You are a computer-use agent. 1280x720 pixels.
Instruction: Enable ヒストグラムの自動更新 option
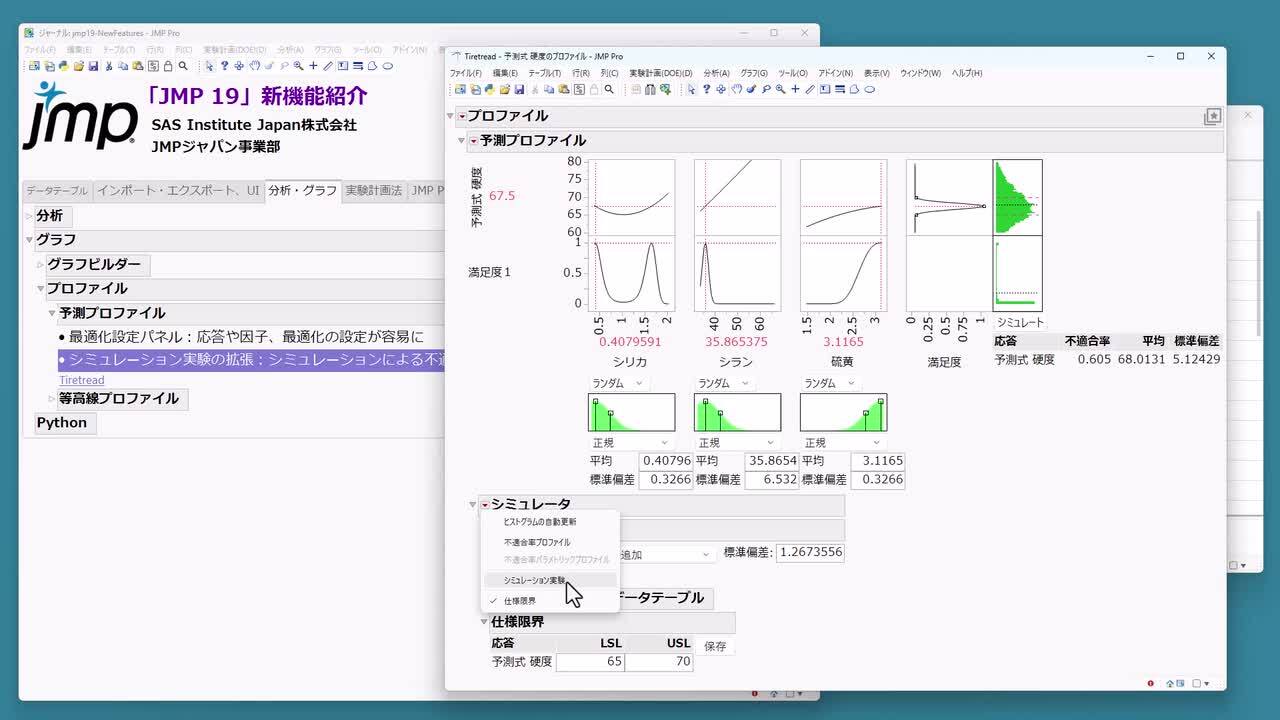541,521
